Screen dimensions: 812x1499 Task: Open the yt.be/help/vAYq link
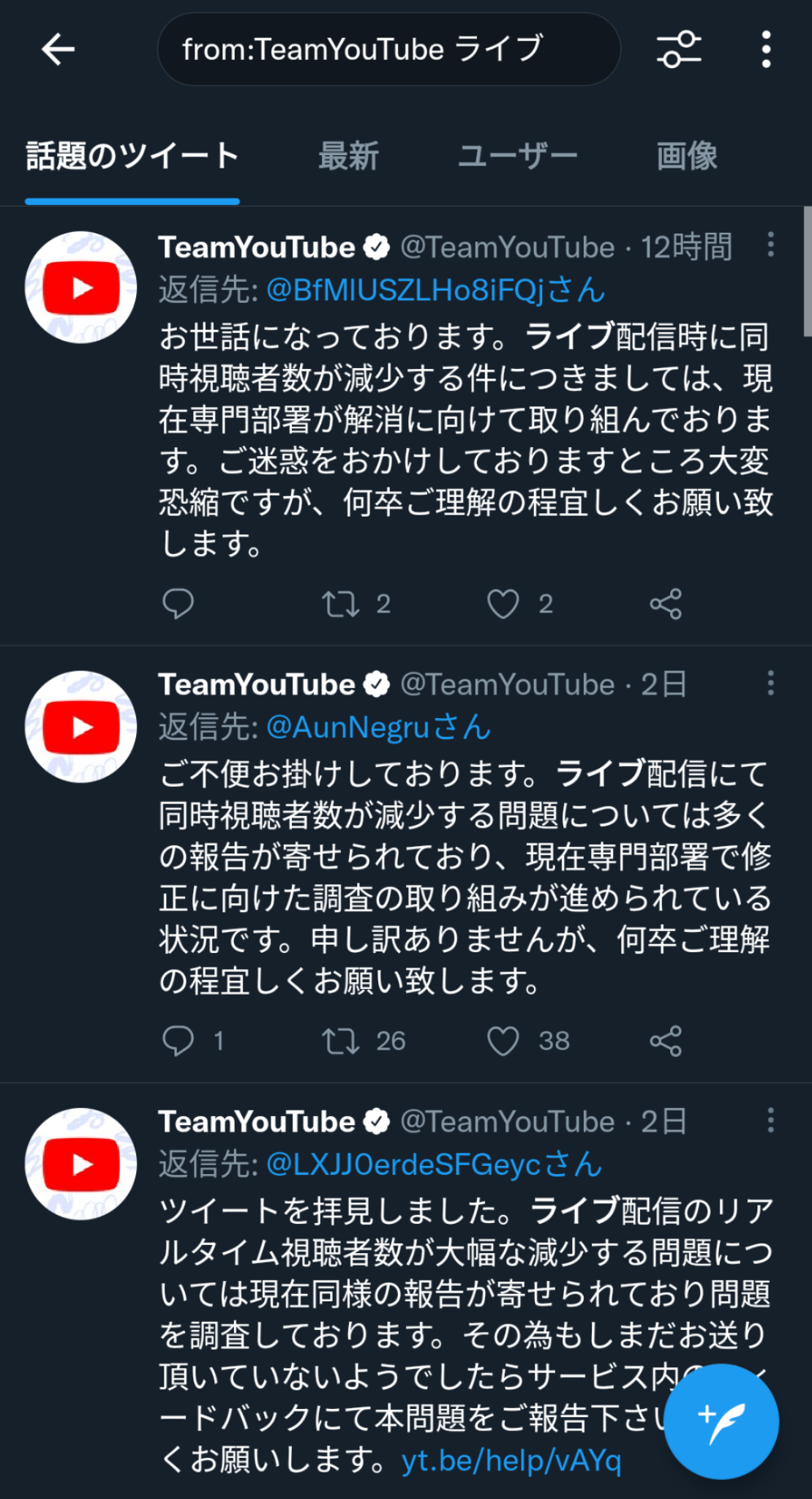pos(511,1461)
